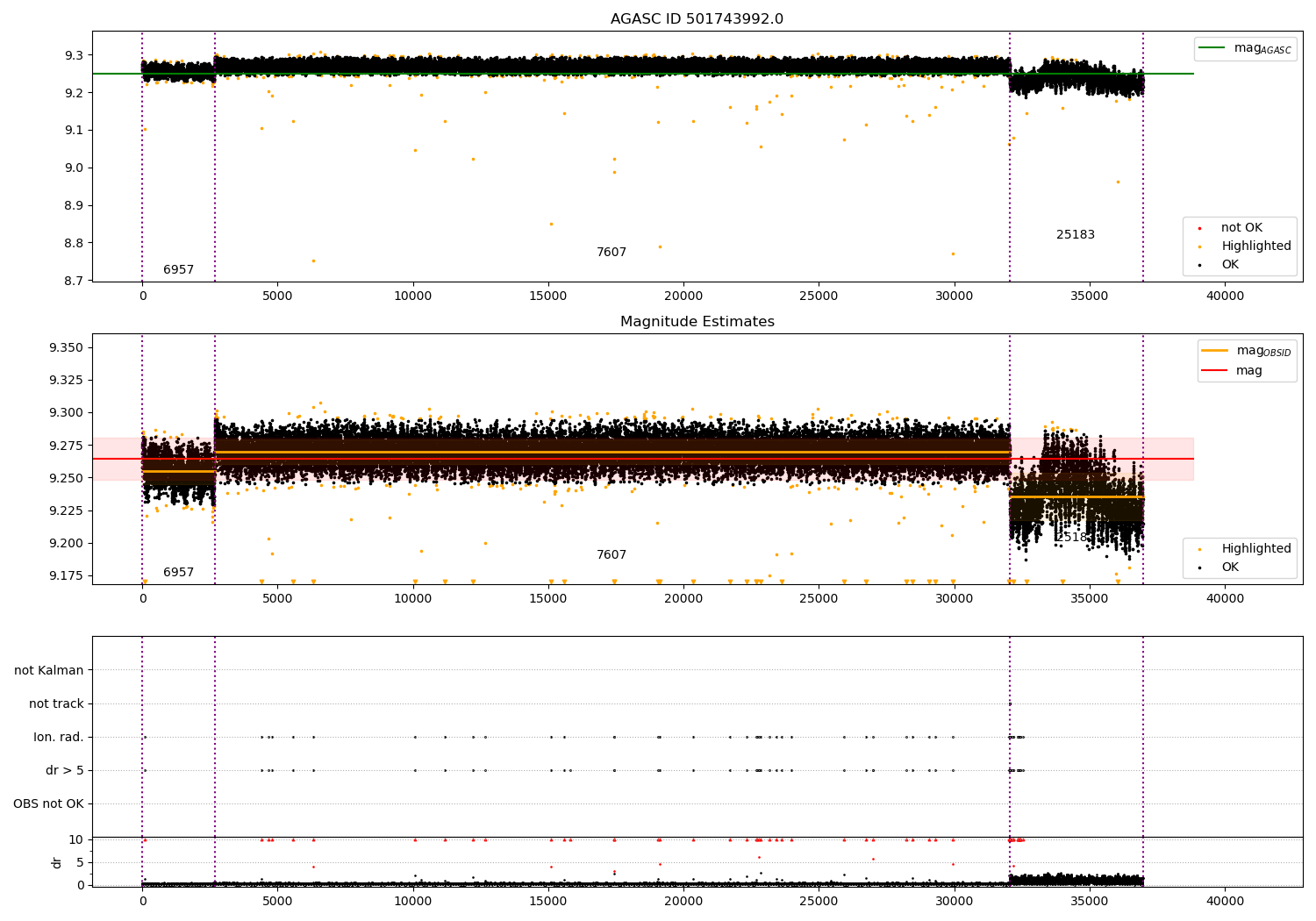Image resolution: width=1316 pixels, height=921 pixels.
Task: Click the orange mag OBSID legend line
Action: pyautogui.click(x=1214, y=351)
